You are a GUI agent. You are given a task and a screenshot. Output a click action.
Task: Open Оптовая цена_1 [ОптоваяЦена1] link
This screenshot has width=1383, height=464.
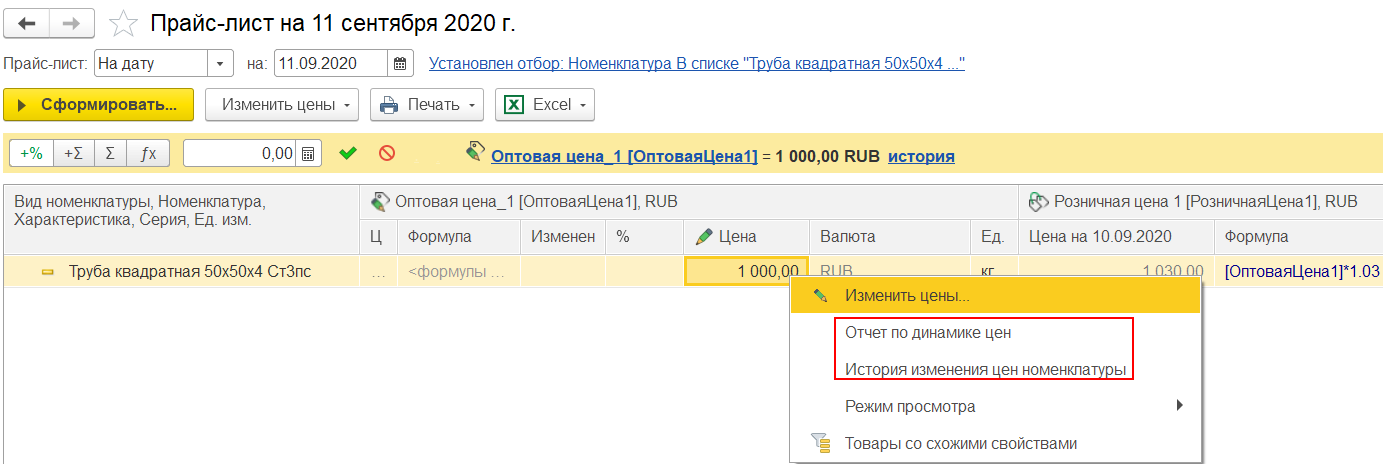tap(624, 155)
